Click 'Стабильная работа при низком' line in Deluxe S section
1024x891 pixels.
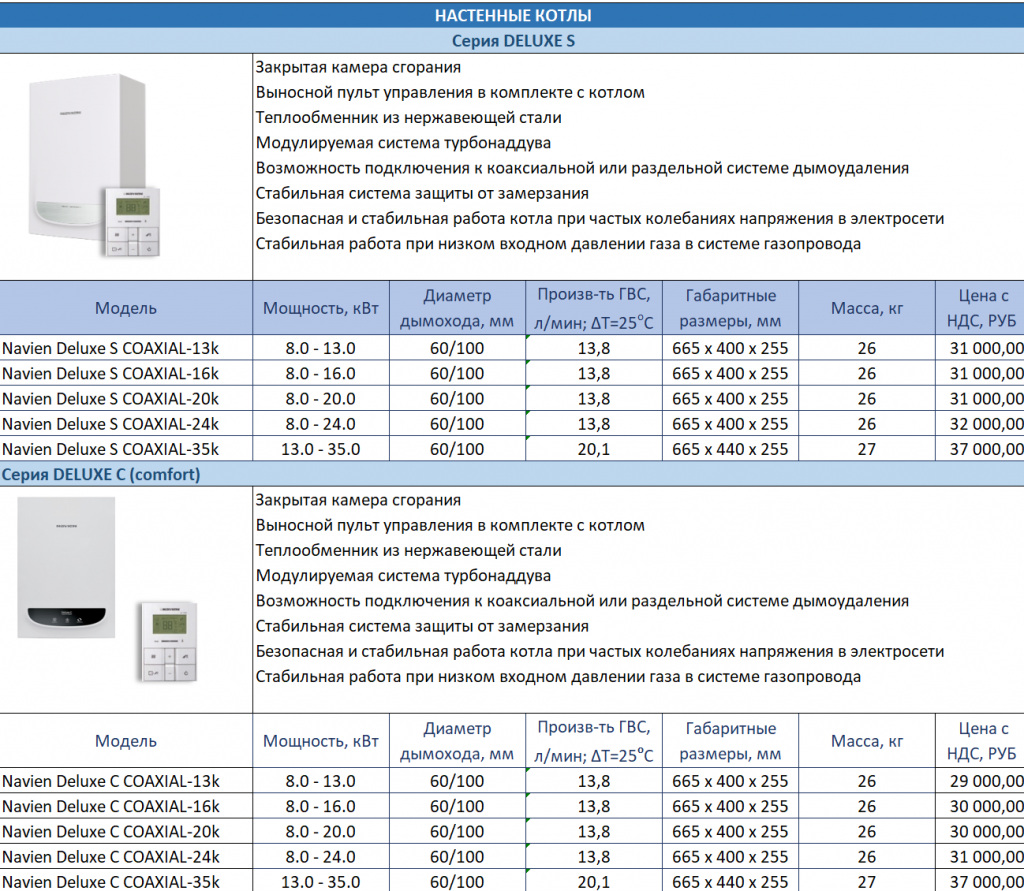pos(558,244)
